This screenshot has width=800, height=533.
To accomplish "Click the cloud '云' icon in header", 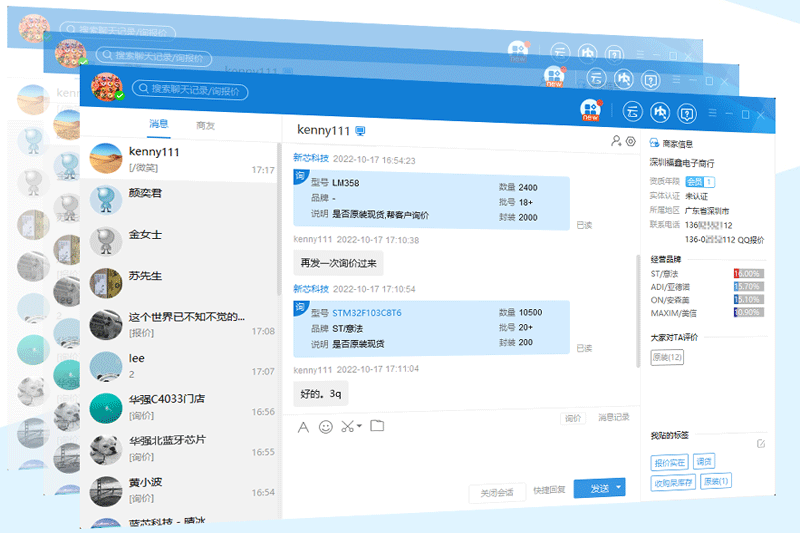I will [632, 111].
